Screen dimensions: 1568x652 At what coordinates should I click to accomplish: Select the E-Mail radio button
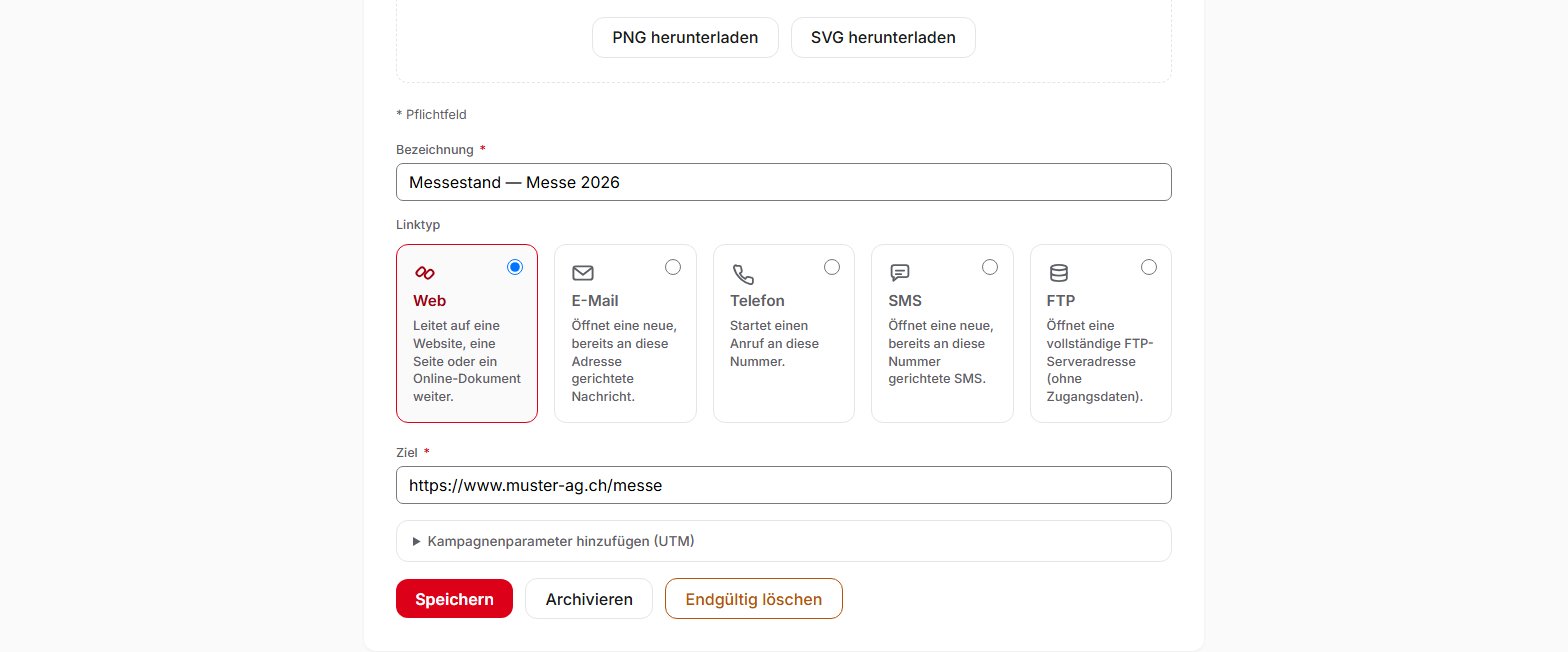673,267
